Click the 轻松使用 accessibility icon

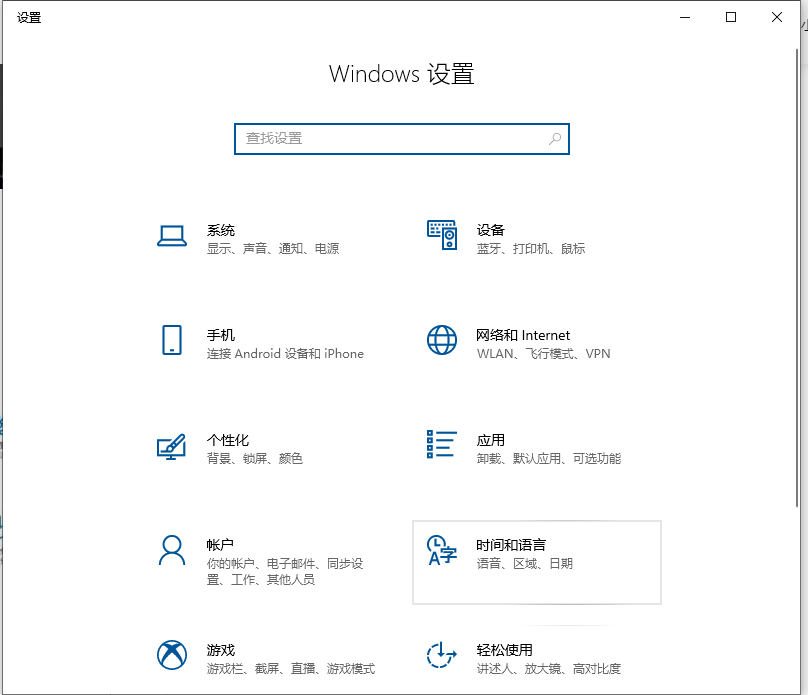click(441, 655)
